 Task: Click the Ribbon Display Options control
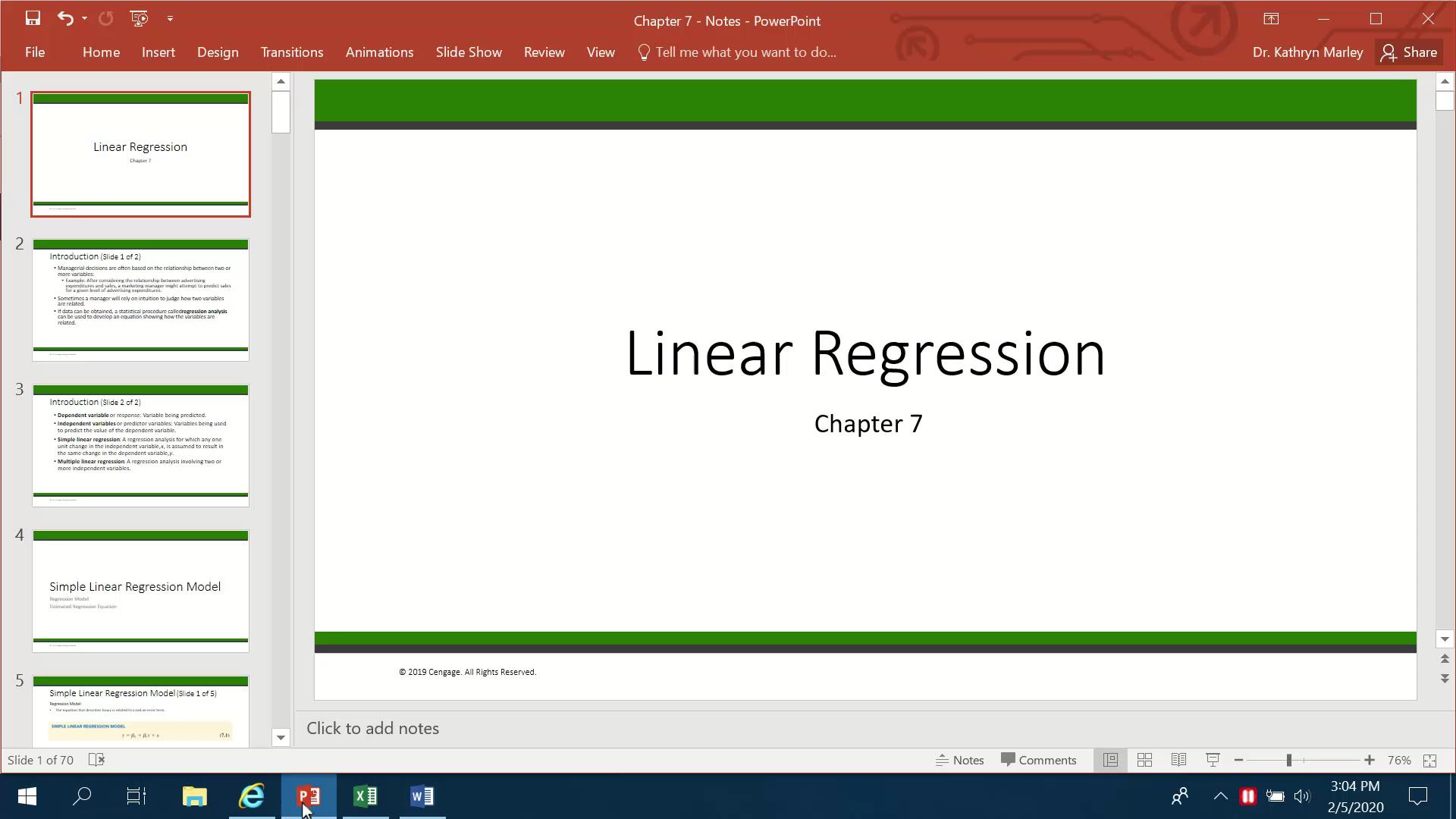pyautogui.click(x=1271, y=19)
